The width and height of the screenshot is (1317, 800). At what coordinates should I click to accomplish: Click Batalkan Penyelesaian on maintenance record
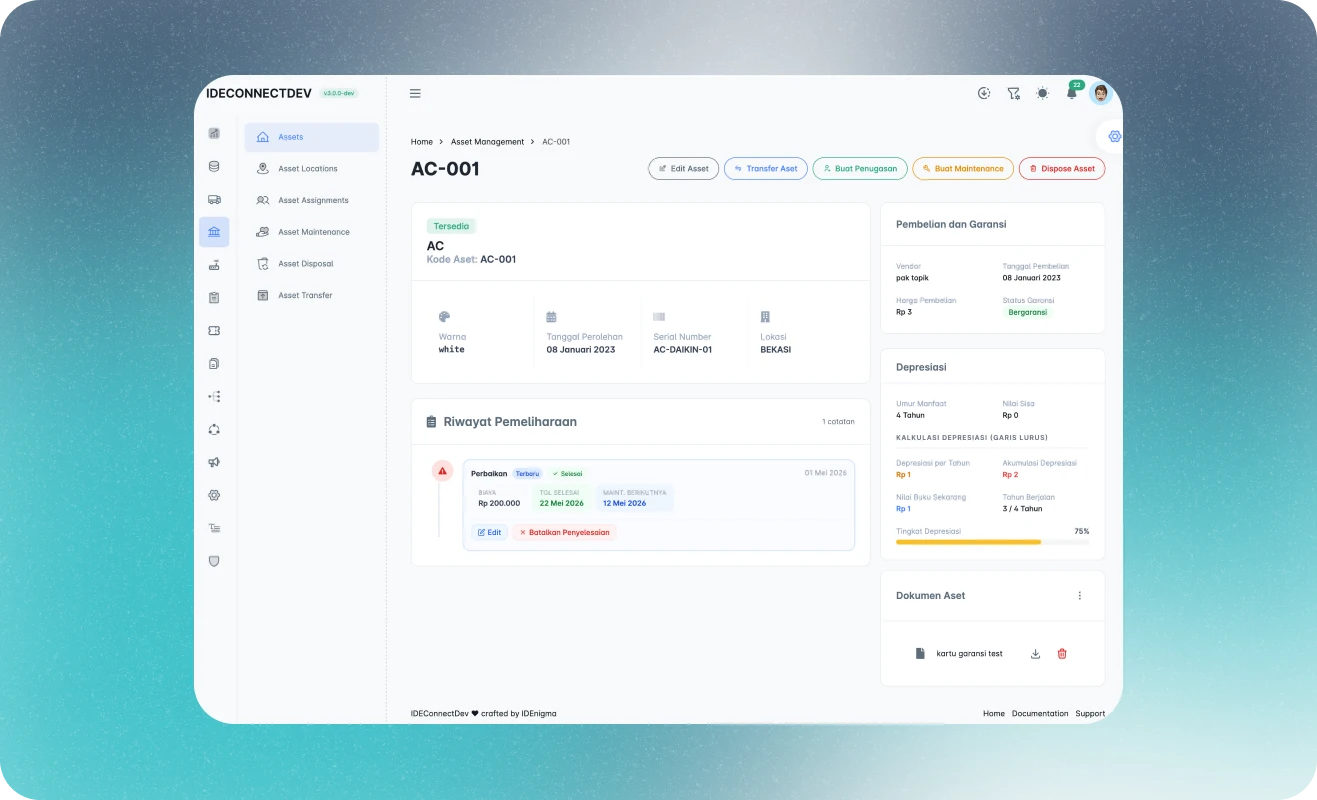pyautogui.click(x=564, y=533)
